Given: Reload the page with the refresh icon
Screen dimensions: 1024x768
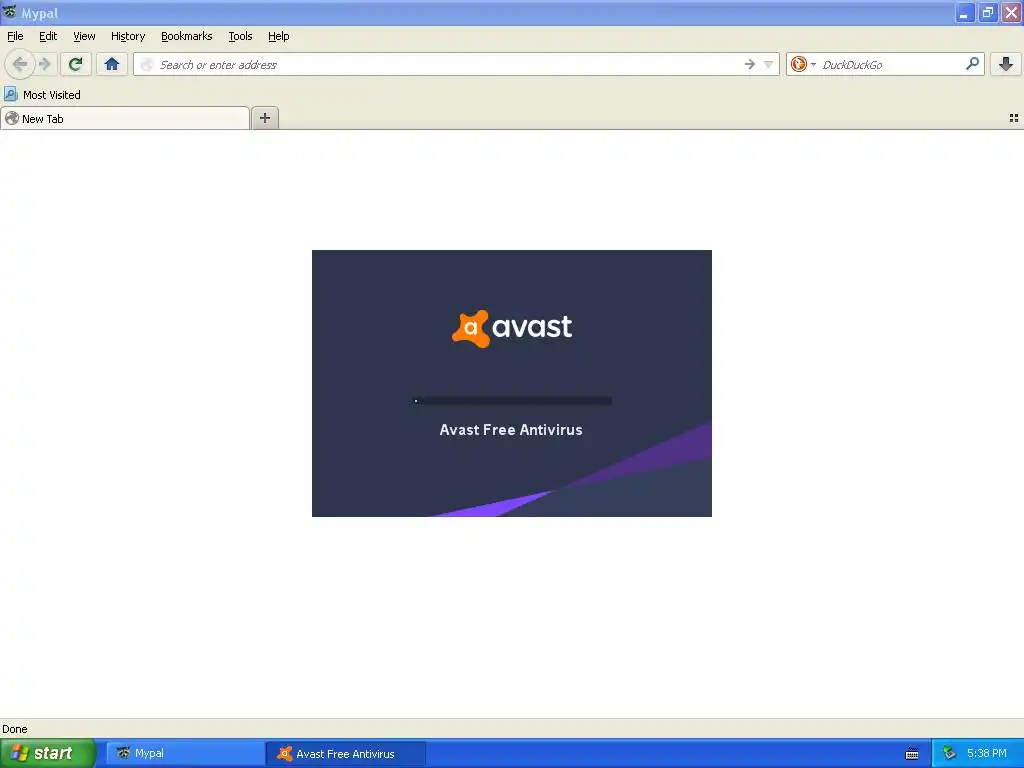Looking at the screenshot, I should click(x=76, y=64).
